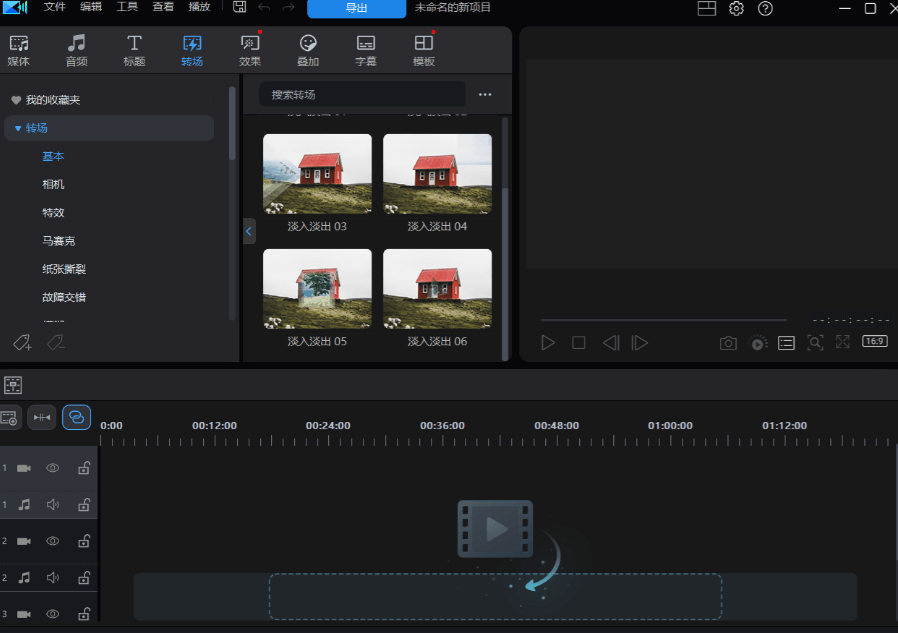
Task: Collapse the transitions panel with the left chevron
Action: [x=248, y=231]
